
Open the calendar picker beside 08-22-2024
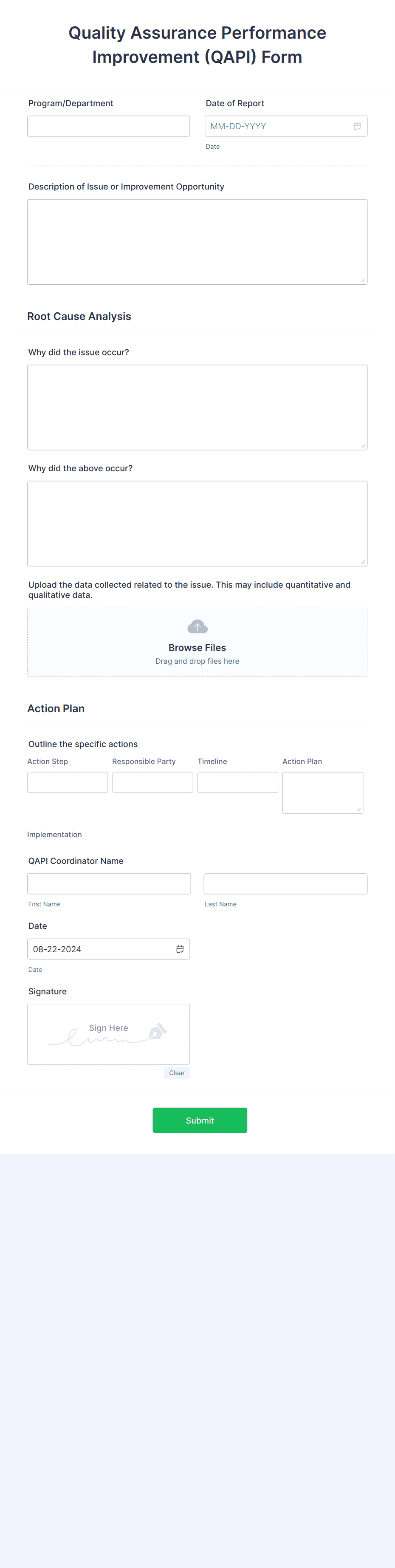pos(180,948)
